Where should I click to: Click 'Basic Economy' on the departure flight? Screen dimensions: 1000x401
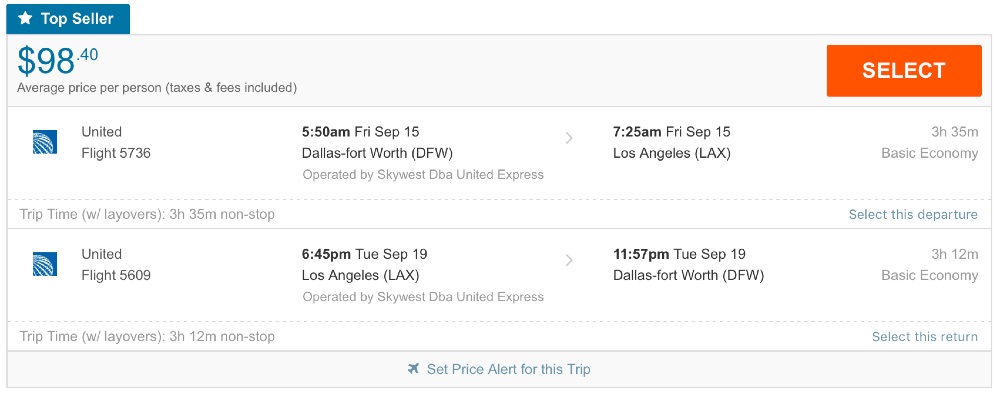(929, 153)
